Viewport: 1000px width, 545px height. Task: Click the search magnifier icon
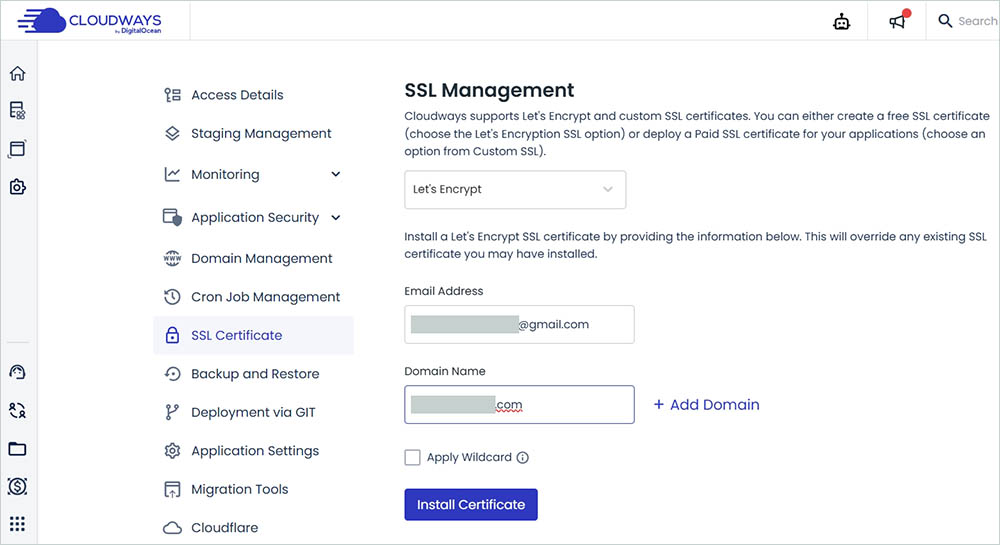pyautogui.click(x=945, y=20)
